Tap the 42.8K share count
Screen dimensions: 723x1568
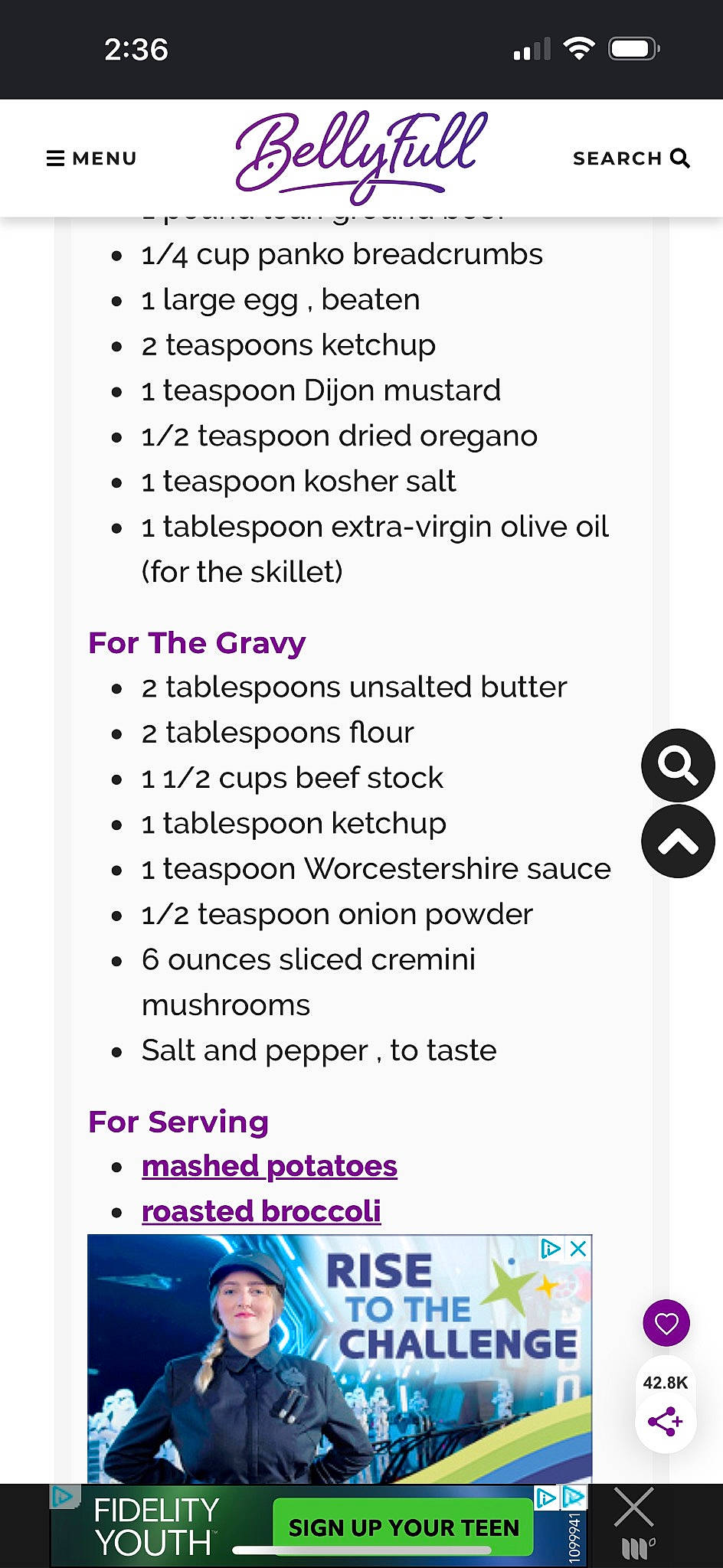click(665, 1382)
